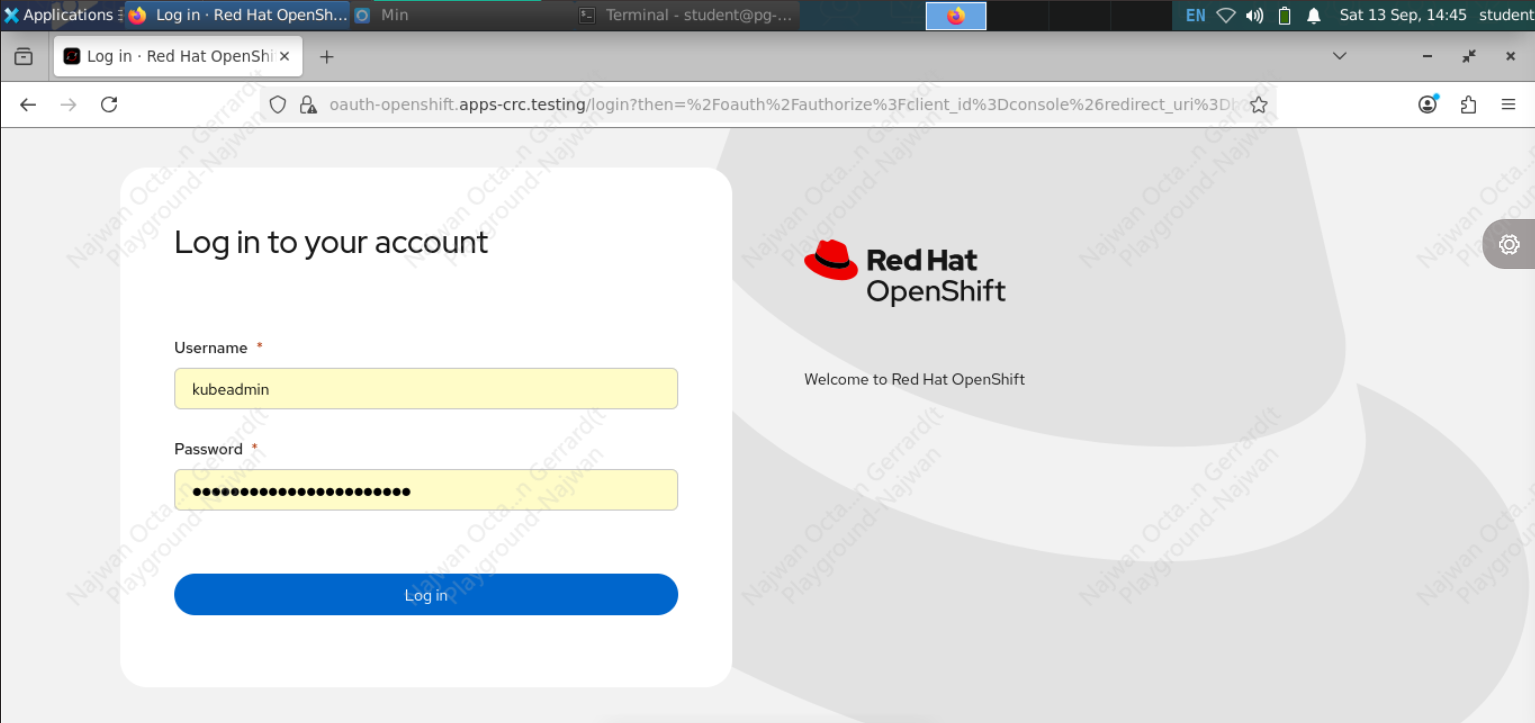
Task: Open the volume control in system tray
Action: [x=1254, y=15]
